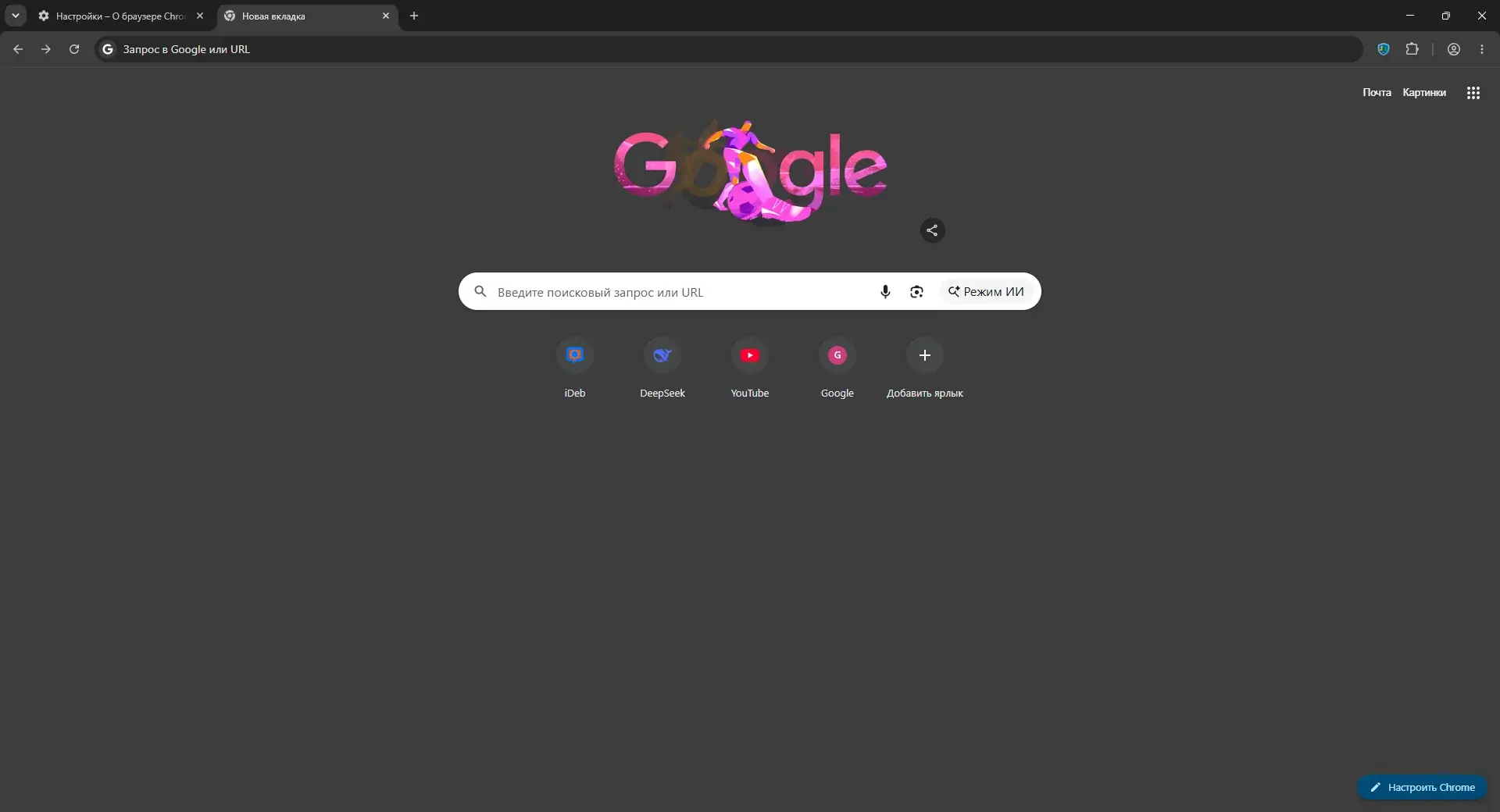Search by image with lens icon
The width and height of the screenshot is (1500, 812).
(x=916, y=291)
